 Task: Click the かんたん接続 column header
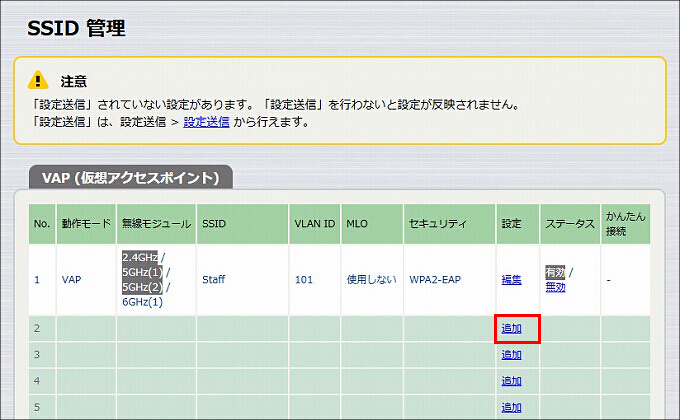[x=625, y=224]
